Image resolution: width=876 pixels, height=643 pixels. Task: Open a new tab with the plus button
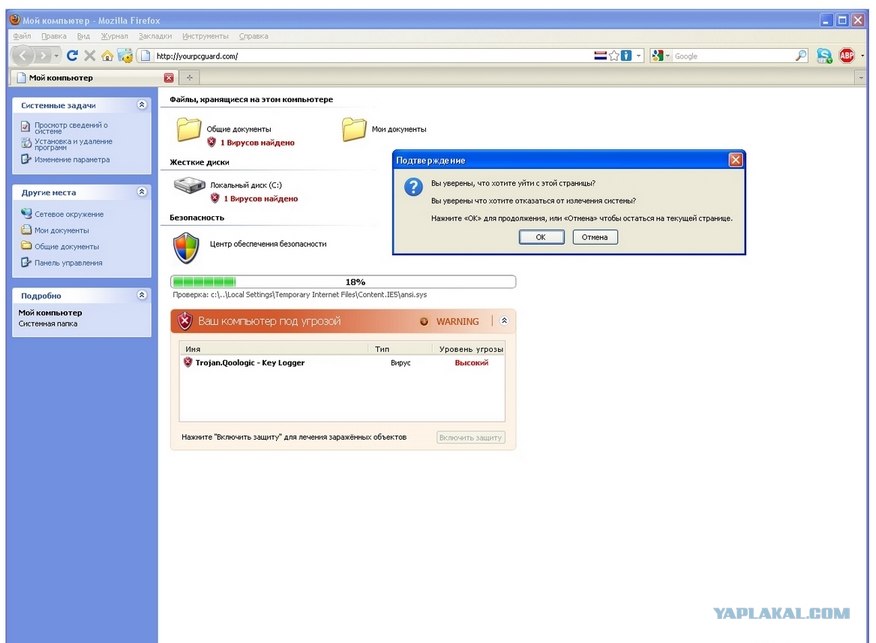[x=189, y=78]
